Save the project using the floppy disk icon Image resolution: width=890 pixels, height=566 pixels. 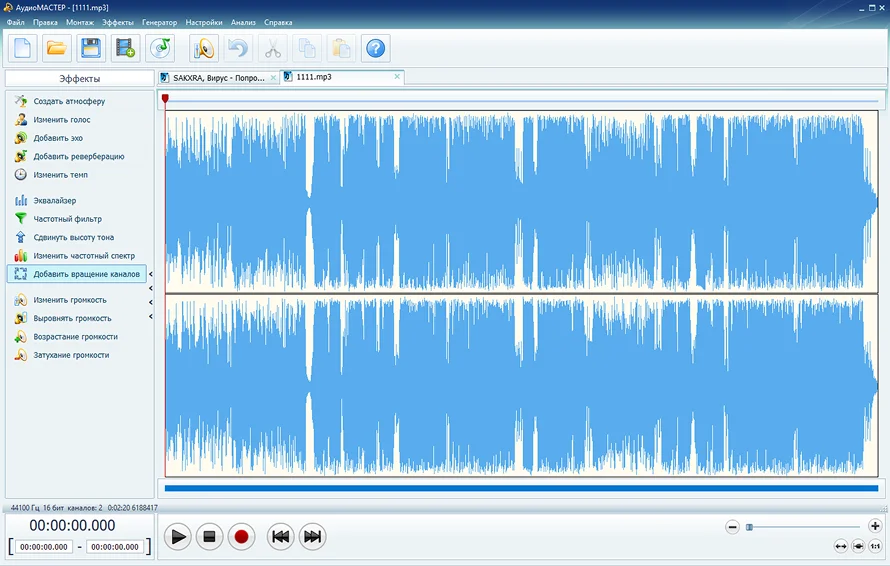pos(91,48)
